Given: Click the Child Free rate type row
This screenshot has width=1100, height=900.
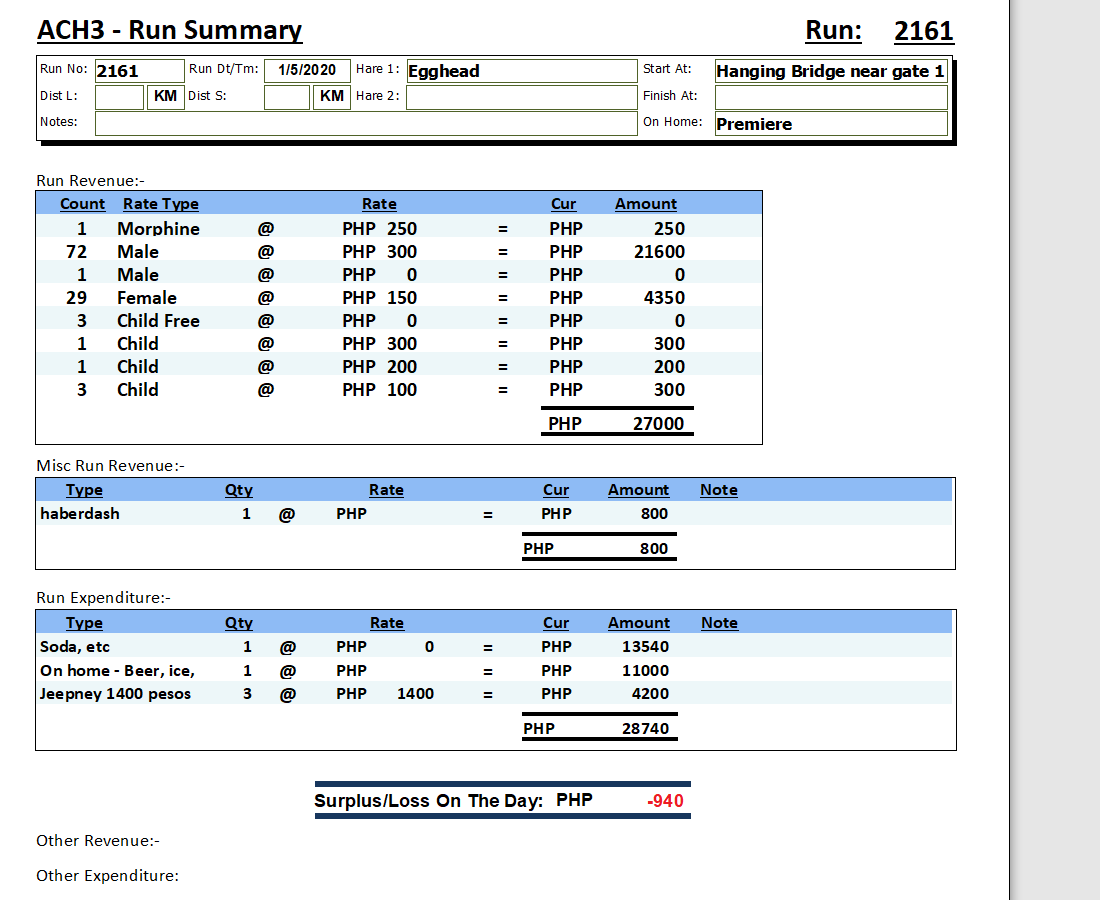Looking at the screenshot, I should pos(158,321).
